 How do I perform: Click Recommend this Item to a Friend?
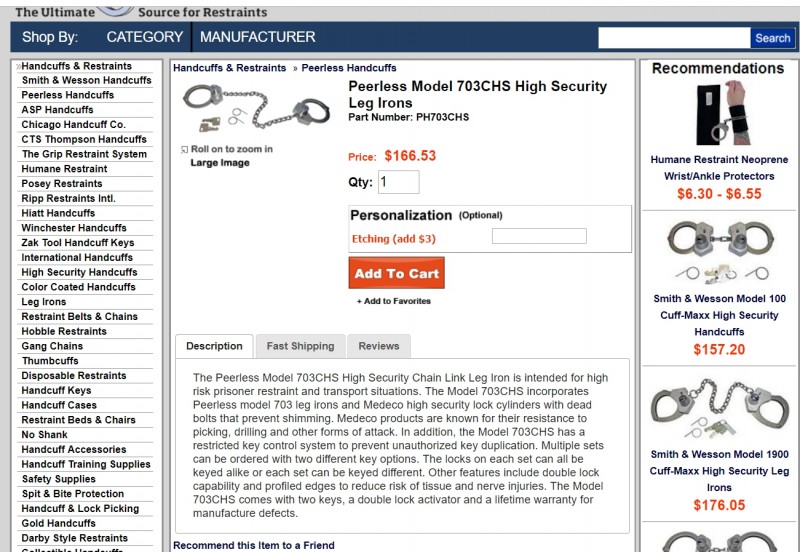point(254,545)
